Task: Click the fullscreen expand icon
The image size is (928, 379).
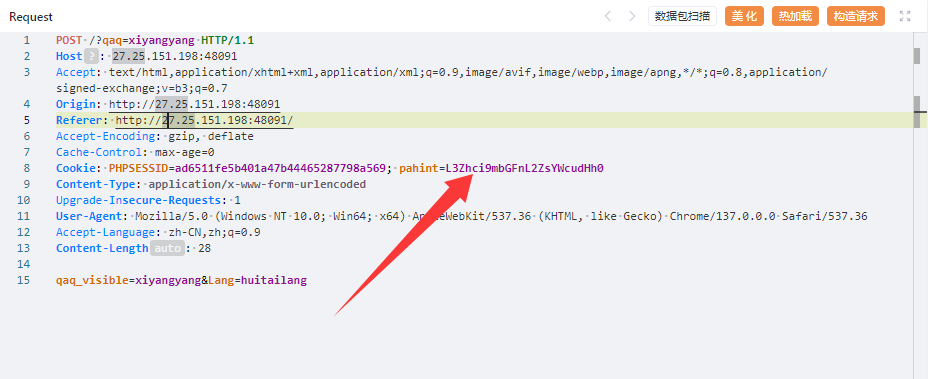Action: click(x=905, y=17)
